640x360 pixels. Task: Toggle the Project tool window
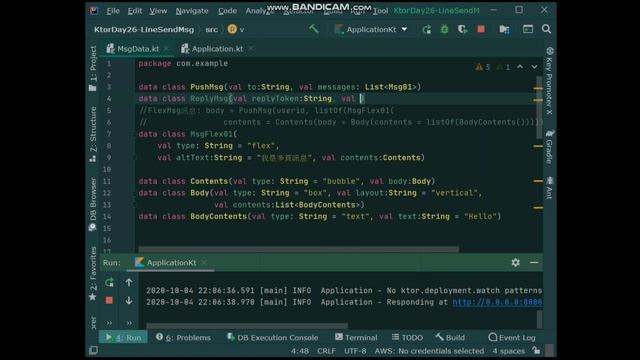pos(93,68)
